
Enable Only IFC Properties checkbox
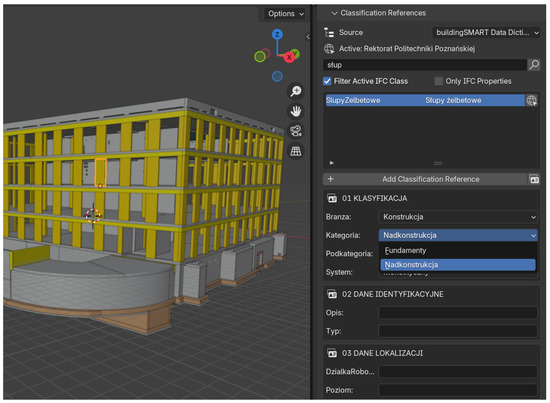(x=438, y=81)
